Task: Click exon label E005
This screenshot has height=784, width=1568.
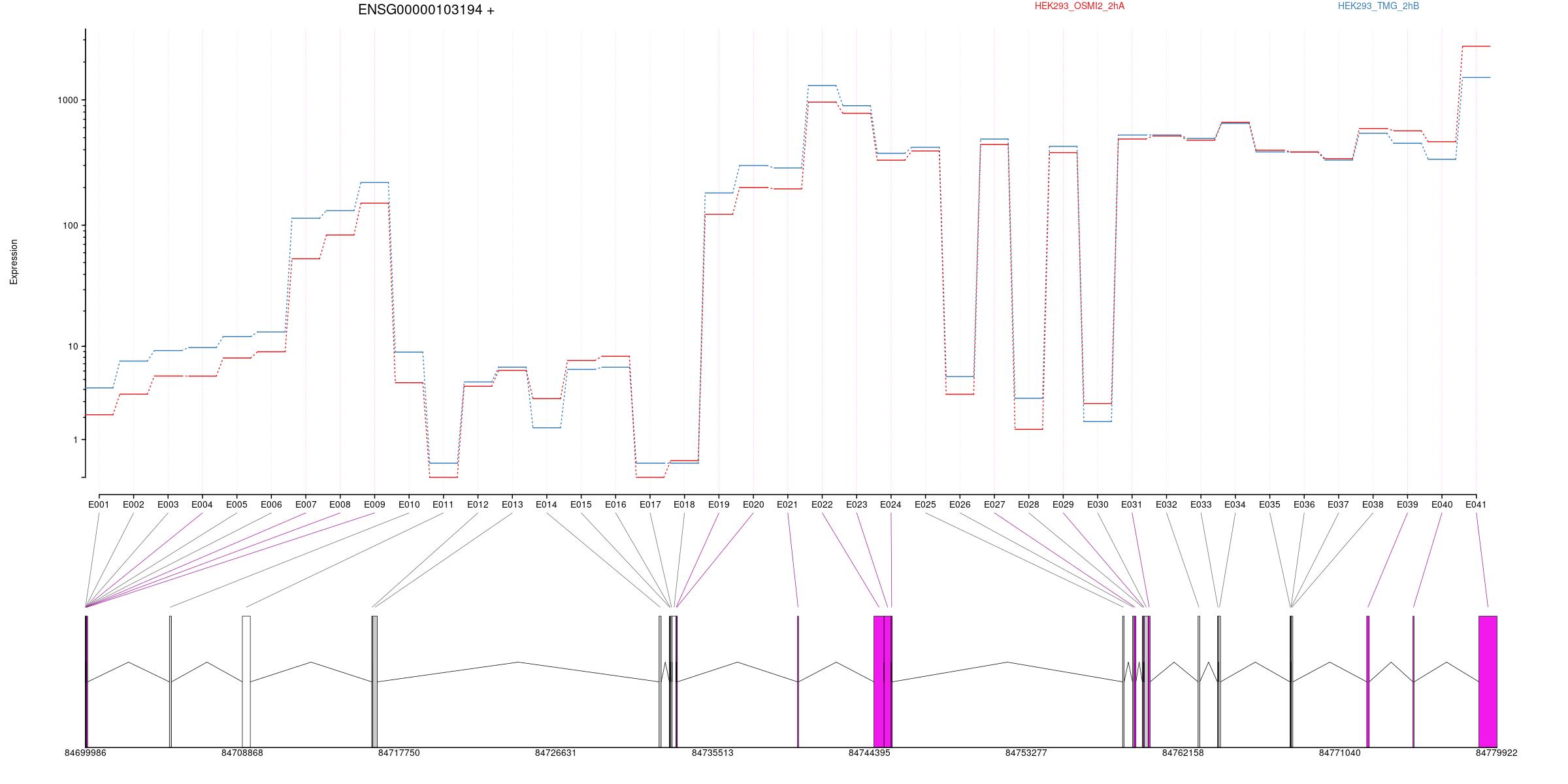Action: pos(237,504)
